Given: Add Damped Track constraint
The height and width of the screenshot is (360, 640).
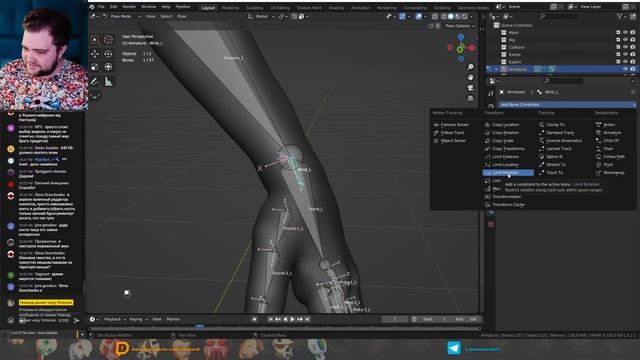Looking at the screenshot, I should (560, 133).
